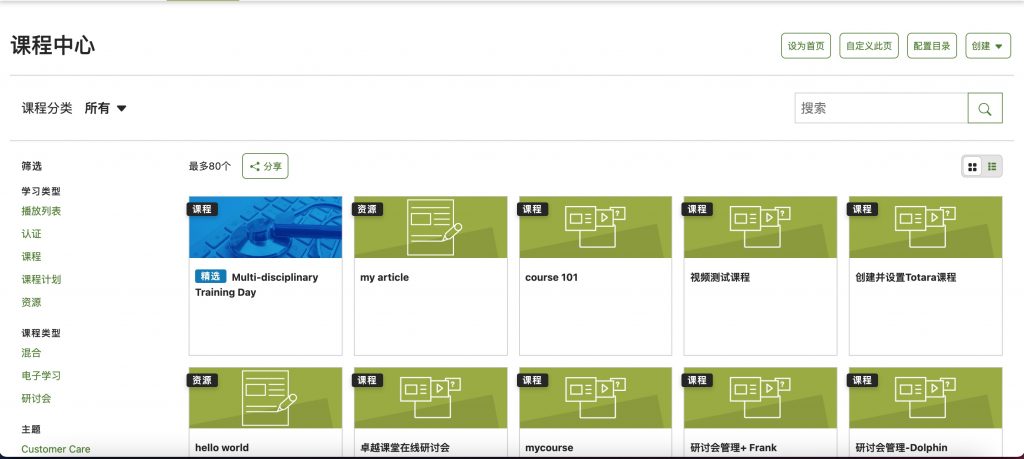
Task: Filter by 课程 in the 学习类型 sidebar
Action: coord(31,257)
